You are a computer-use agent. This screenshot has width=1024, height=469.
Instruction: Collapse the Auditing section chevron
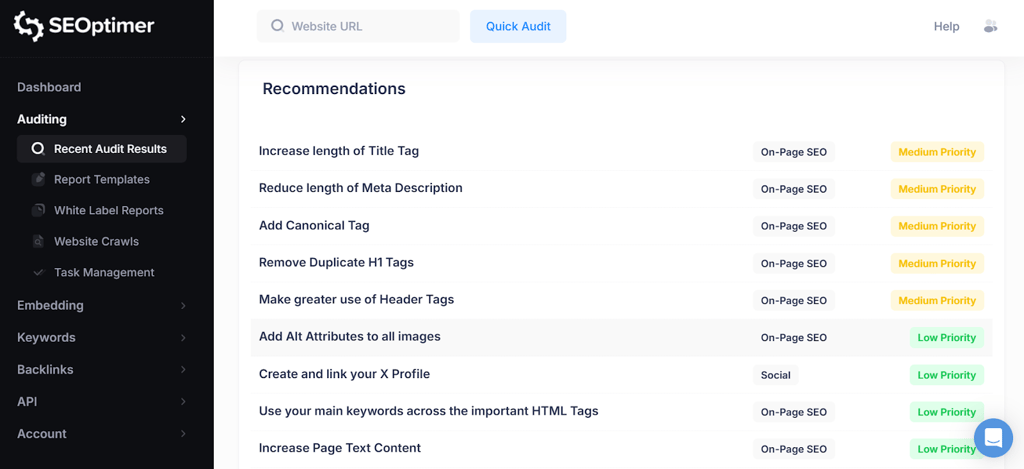tap(183, 119)
